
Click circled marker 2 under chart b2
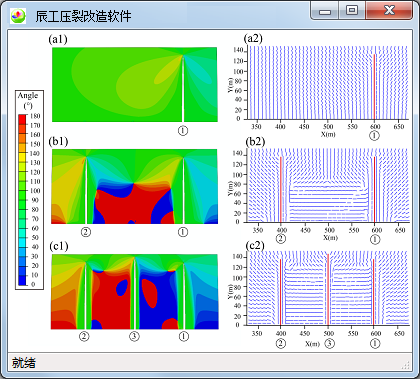tap(281, 239)
